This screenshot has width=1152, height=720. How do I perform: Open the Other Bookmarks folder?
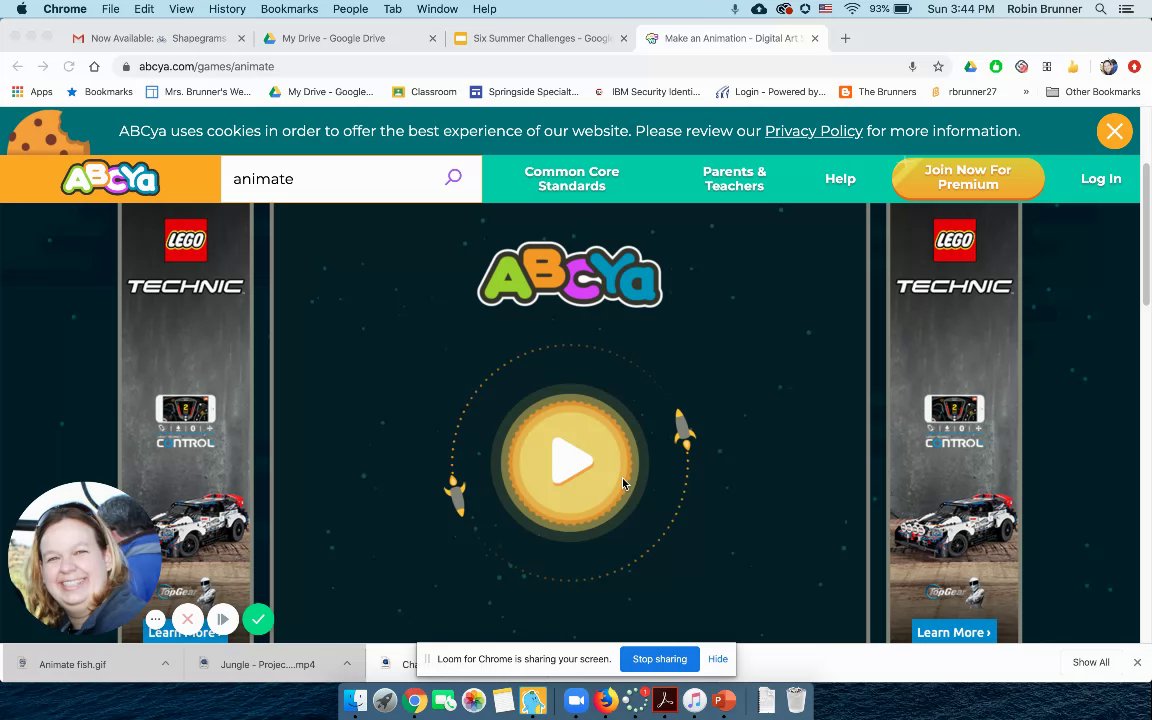1093,92
